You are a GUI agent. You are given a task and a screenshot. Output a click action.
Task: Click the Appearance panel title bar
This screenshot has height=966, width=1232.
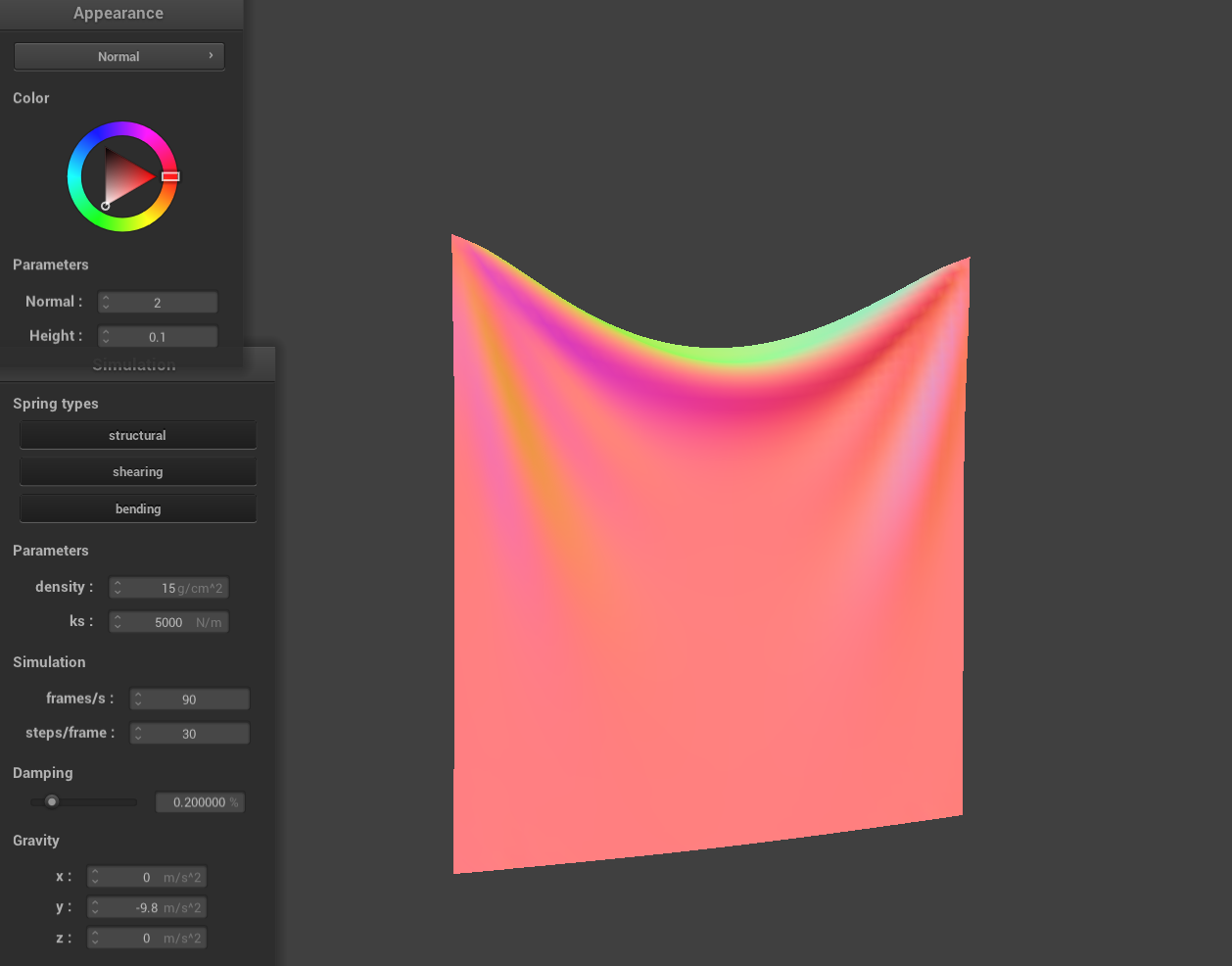(x=118, y=14)
